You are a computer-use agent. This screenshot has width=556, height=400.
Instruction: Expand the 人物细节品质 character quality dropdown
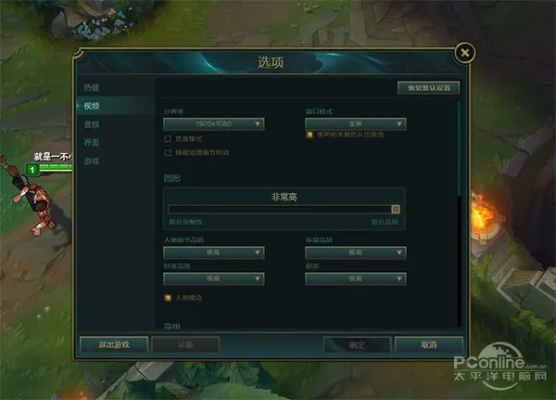pos(214,252)
